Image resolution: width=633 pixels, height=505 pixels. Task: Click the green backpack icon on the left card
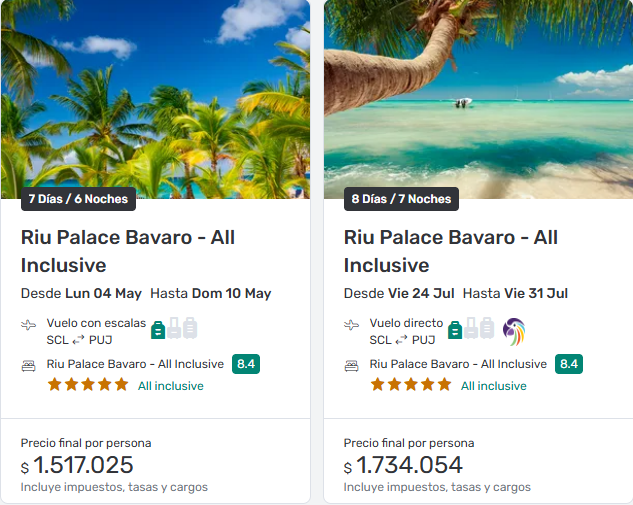pos(157,328)
